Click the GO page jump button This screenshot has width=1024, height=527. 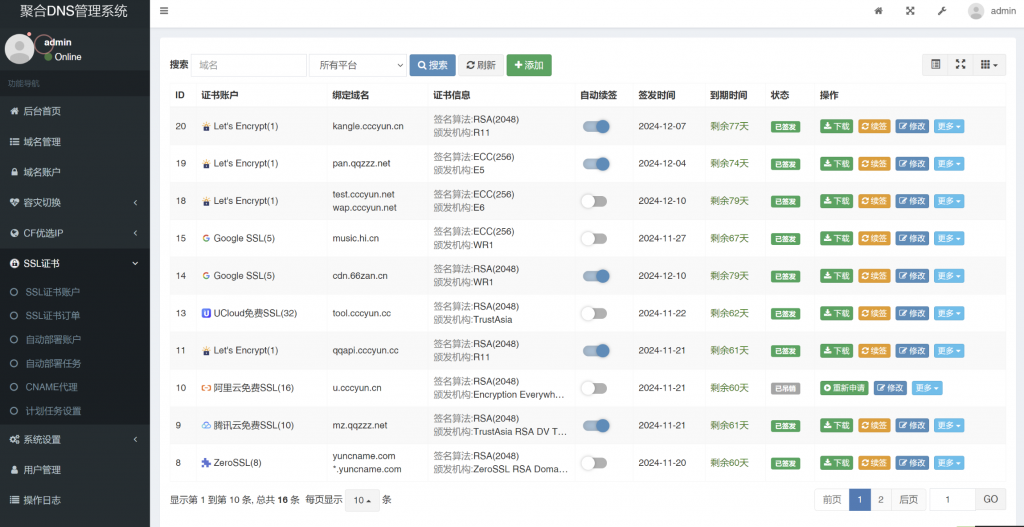(991, 500)
